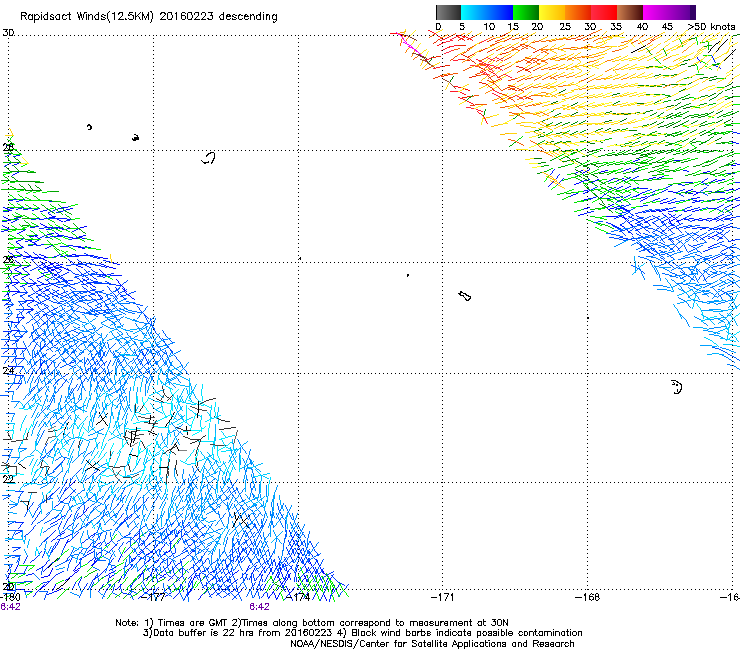The height and width of the screenshot is (650, 740).
Task: Click the legend value "10" under the color bar
Action: 489,27
